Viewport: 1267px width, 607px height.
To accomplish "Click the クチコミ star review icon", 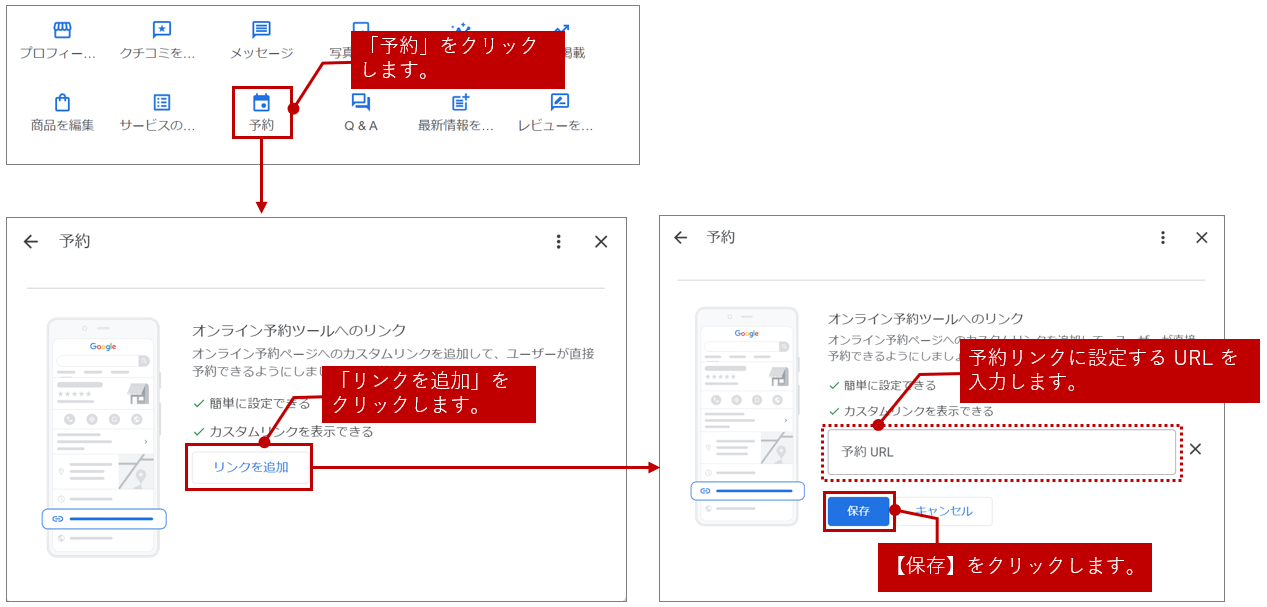I will [161, 31].
